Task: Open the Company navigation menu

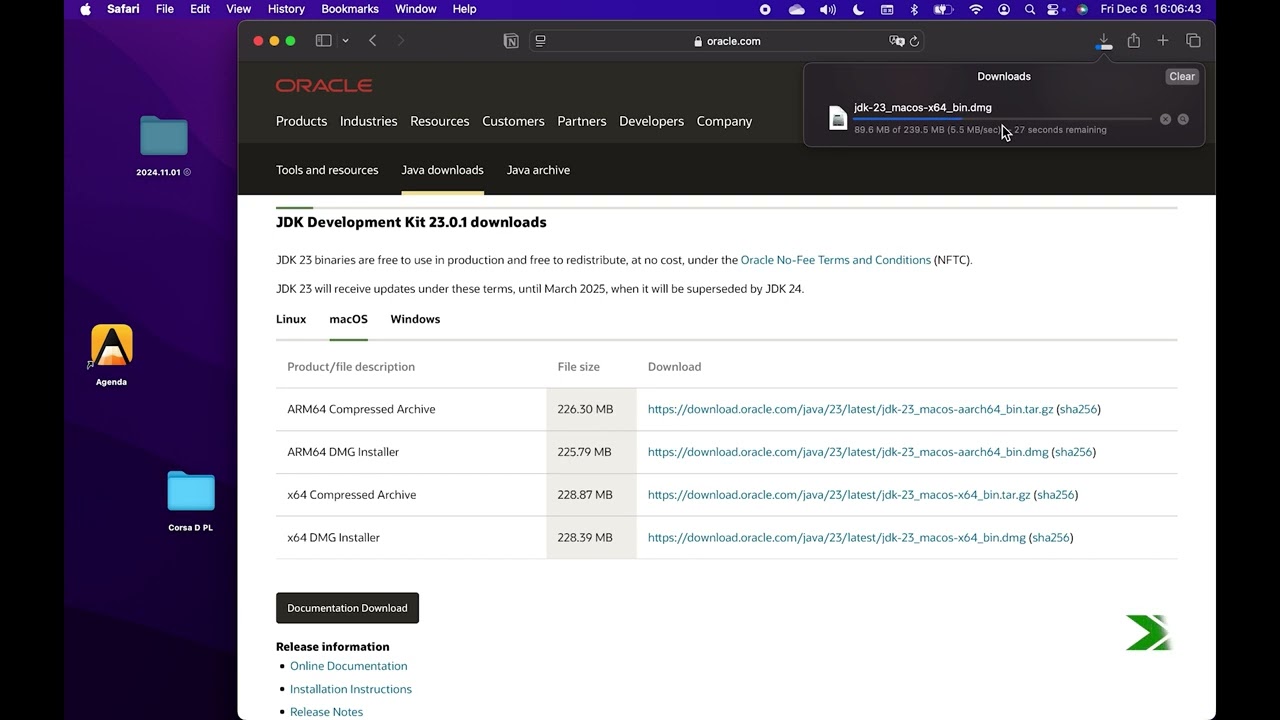Action: [x=724, y=121]
